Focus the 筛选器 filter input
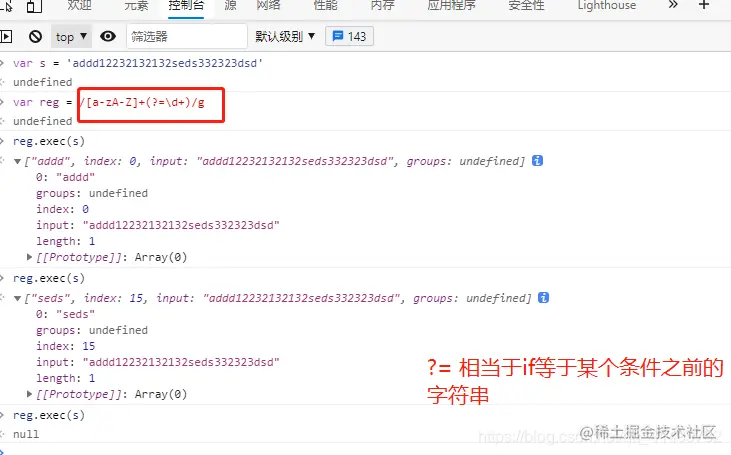Screen dimensions: 731x455 point(186,36)
